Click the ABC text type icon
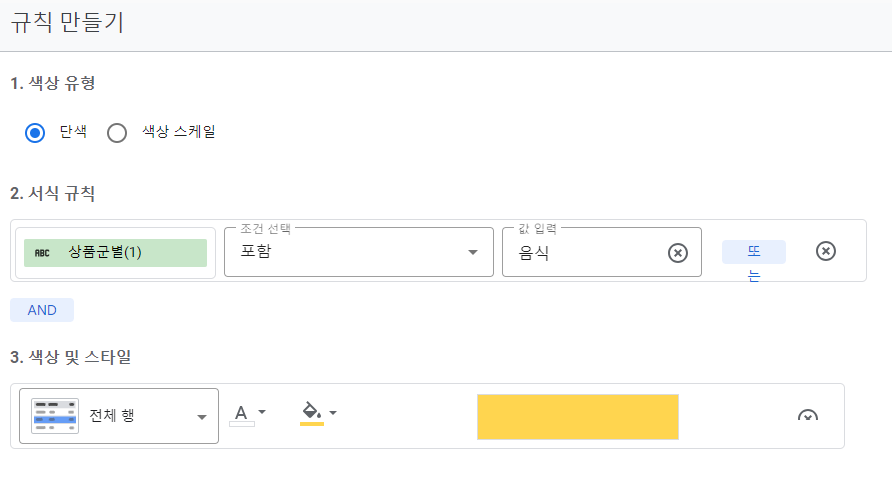This screenshot has height=483, width=892. click(42, 253)
